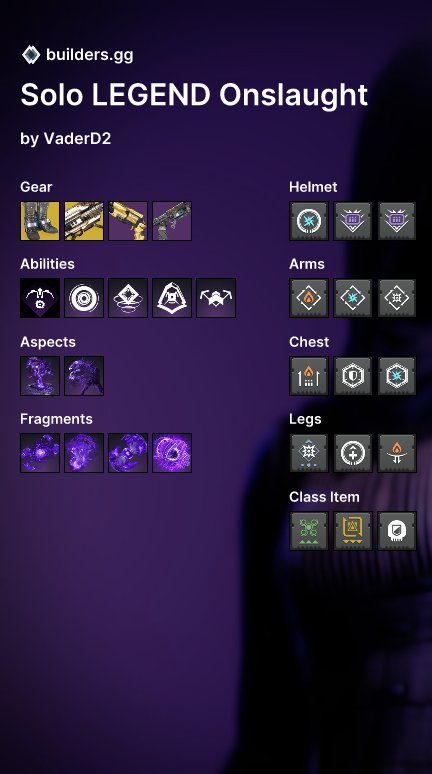432x774 pixels.
Task: Choose the first Aspects icon
Action: (x=40, y=376)
